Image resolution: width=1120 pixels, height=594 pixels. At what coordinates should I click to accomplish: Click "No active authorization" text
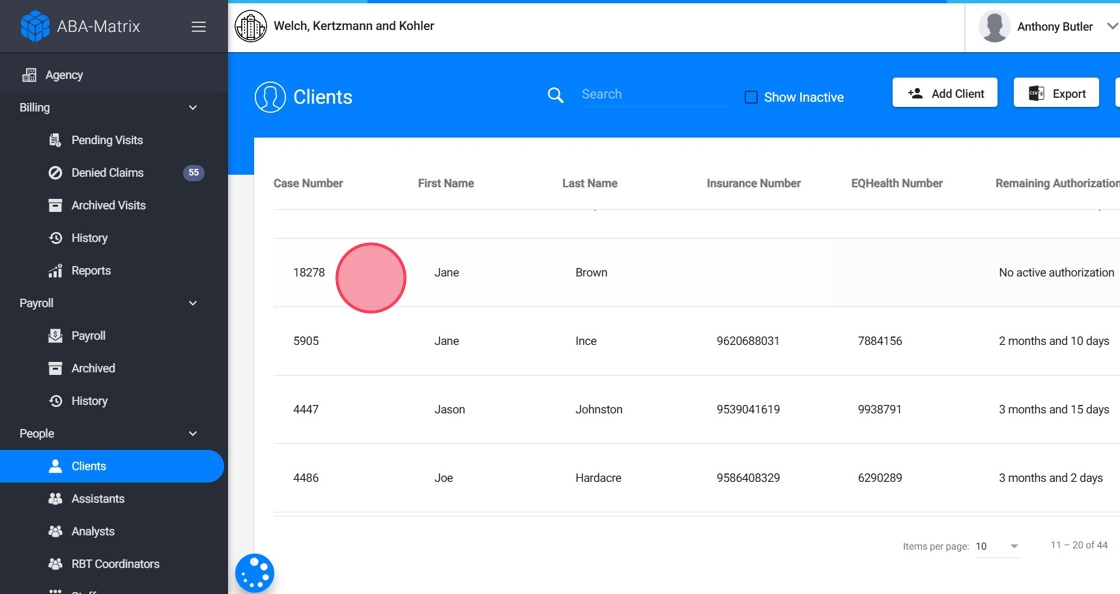click(1056, 273)
